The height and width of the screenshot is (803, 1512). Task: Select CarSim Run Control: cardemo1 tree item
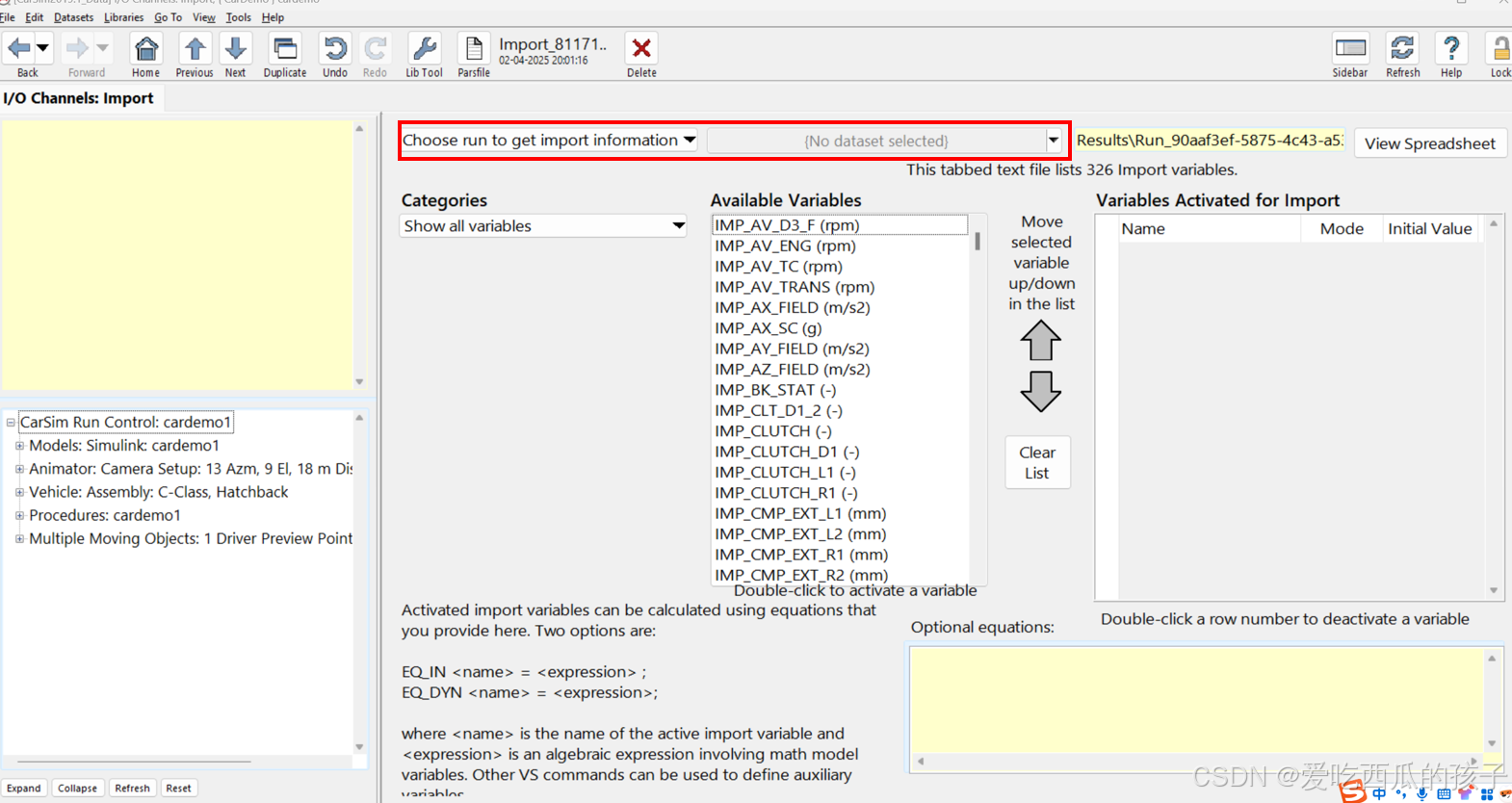coord(125,422)
